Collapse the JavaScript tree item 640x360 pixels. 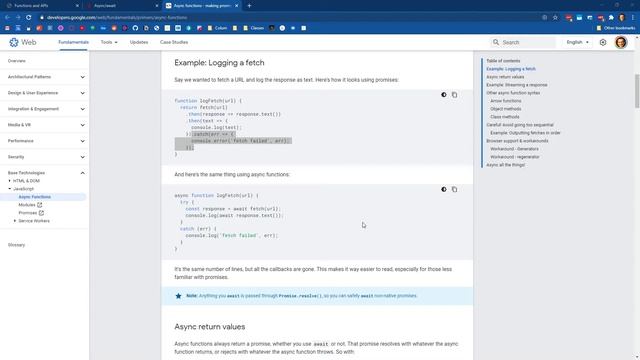pos(10,189)
